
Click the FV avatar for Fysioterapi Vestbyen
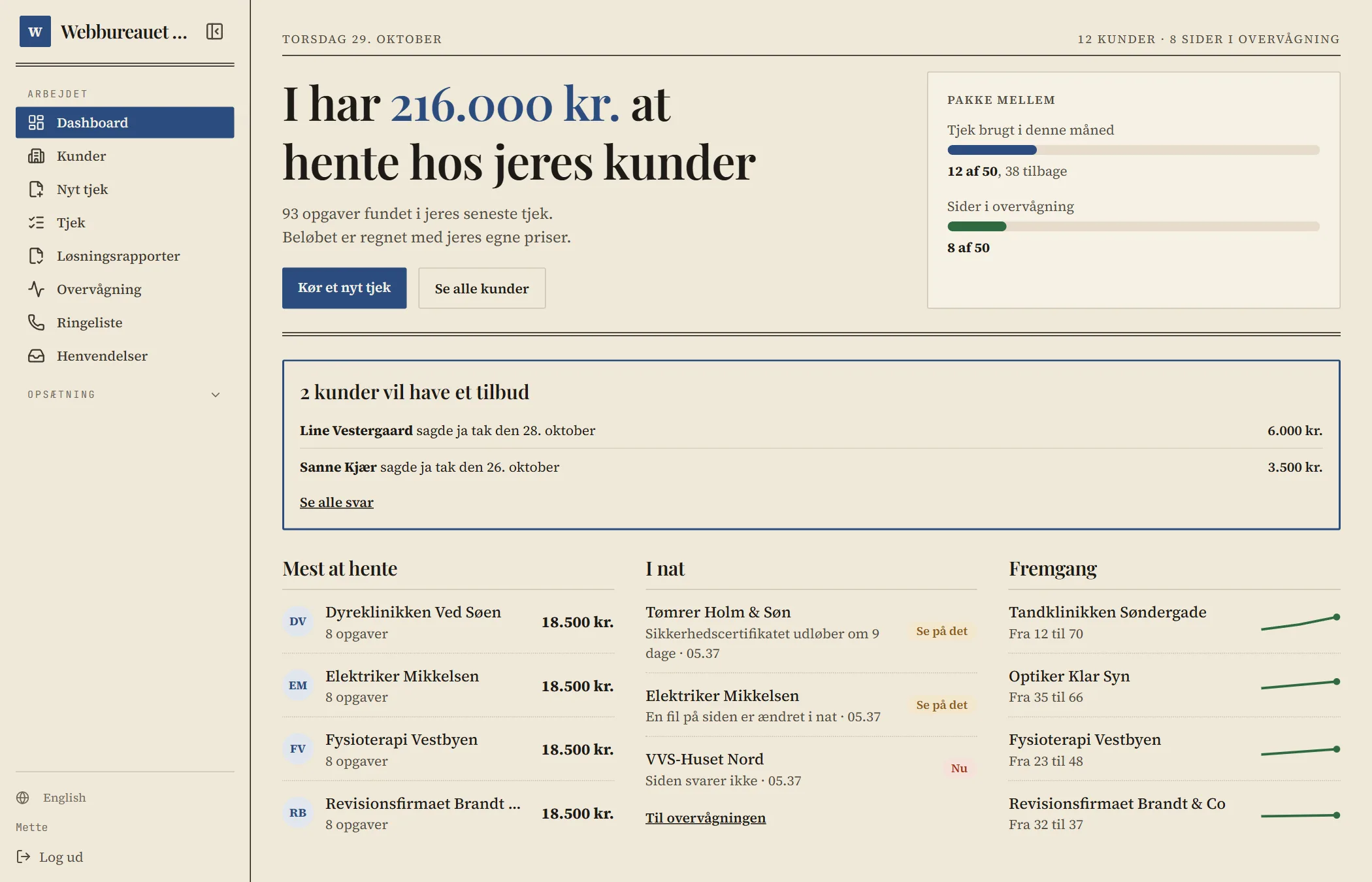298,749
